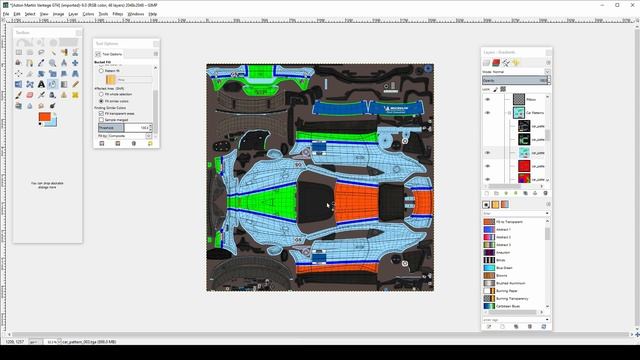This screenshot has height=360, width=640.
Task: Open the Select menu
Action: pos(30,14)
